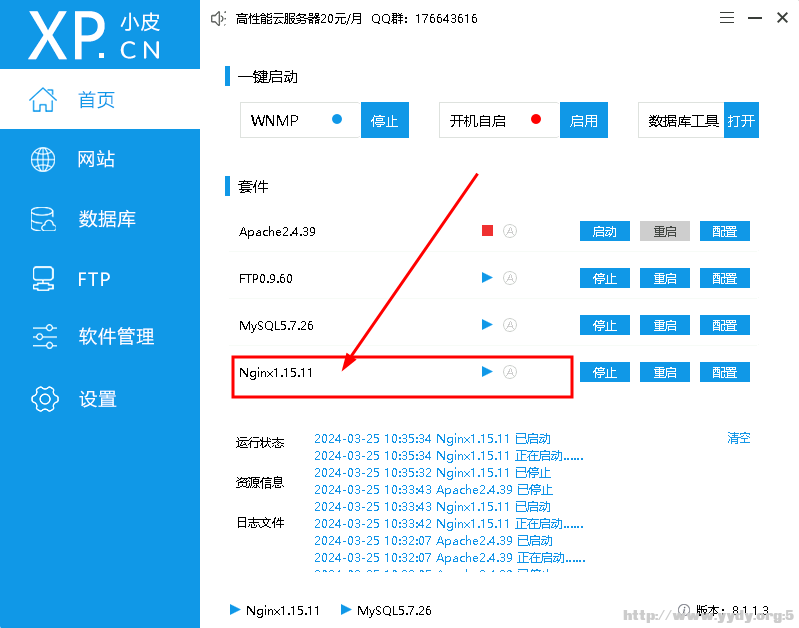This screenshot has width=799, height=628.
Task: Click the QQ群 176643616 announcement text
Action: [424, 19]
